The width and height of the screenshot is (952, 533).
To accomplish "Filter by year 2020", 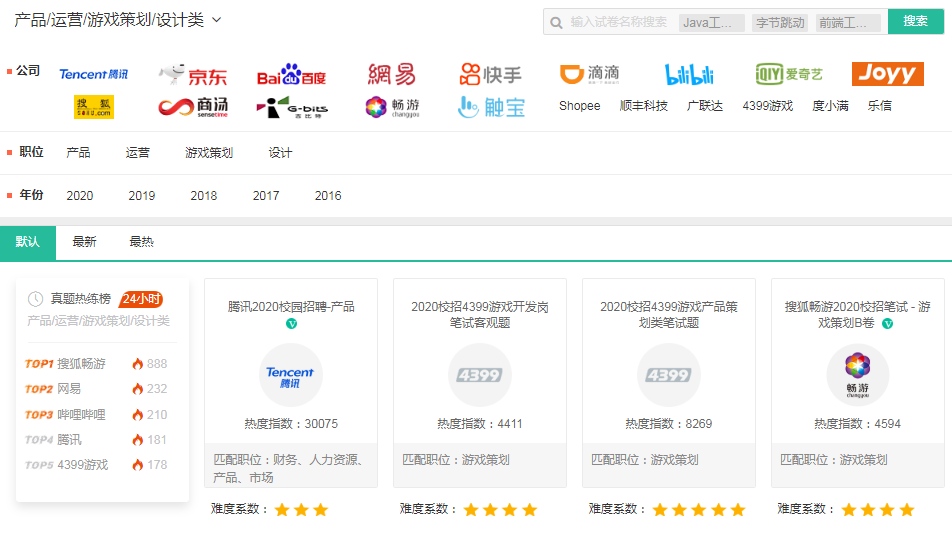I will tap(80, 196).
